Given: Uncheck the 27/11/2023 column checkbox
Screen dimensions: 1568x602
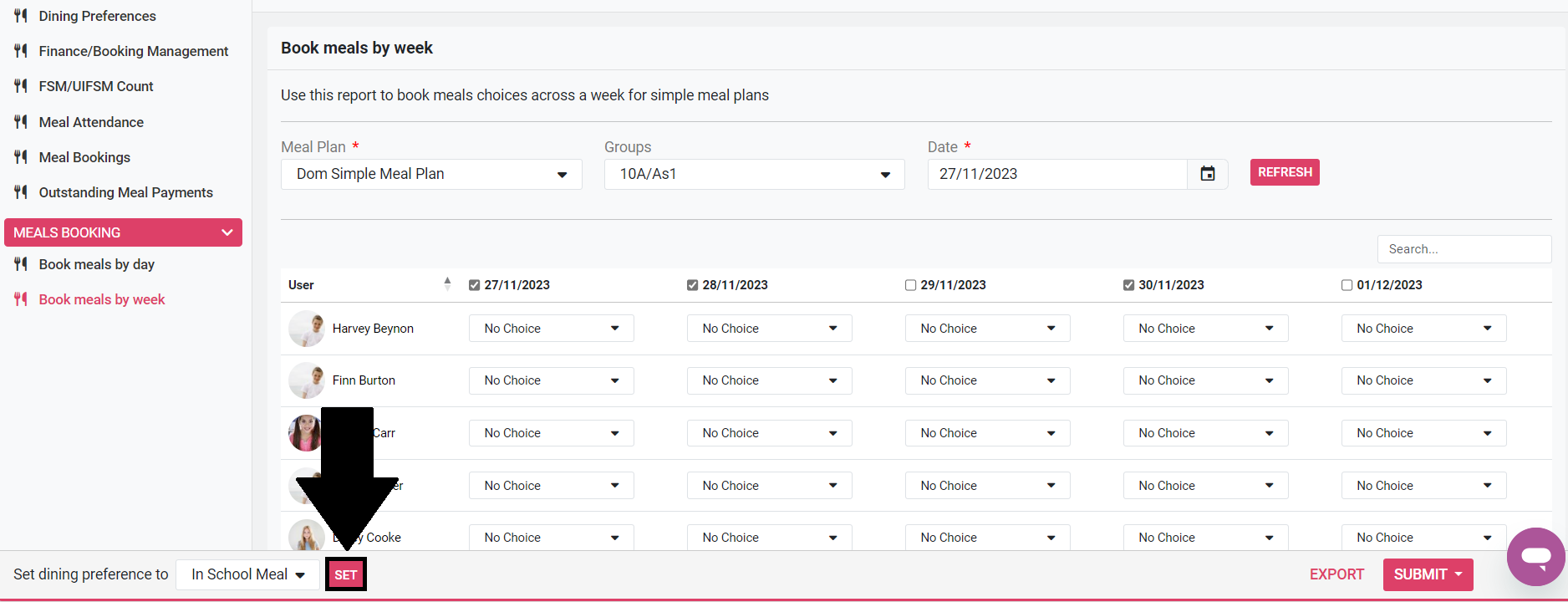Looking at the screenshot, I should click(x=475, y=285).
